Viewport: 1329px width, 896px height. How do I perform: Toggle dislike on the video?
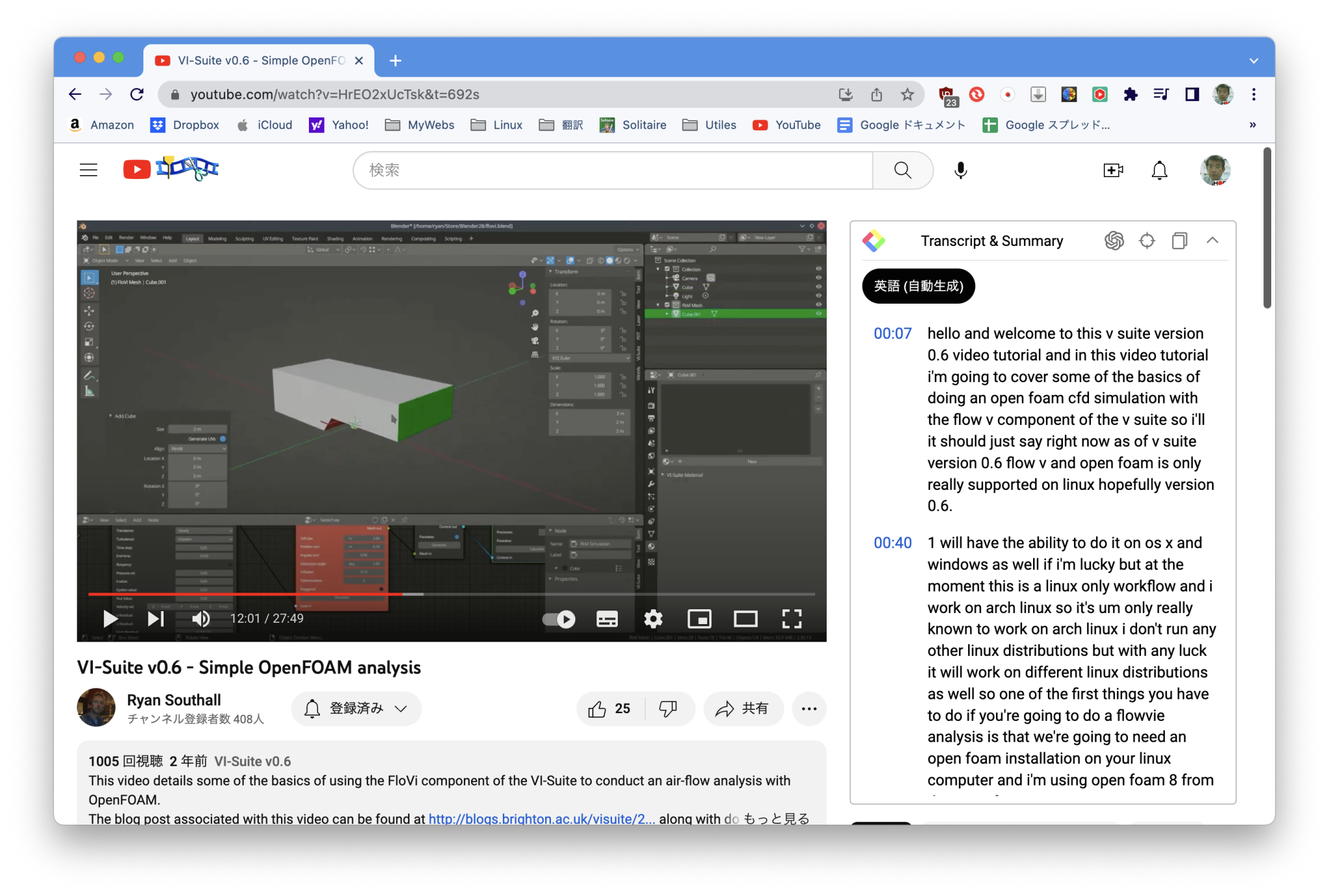coord(669,708)
